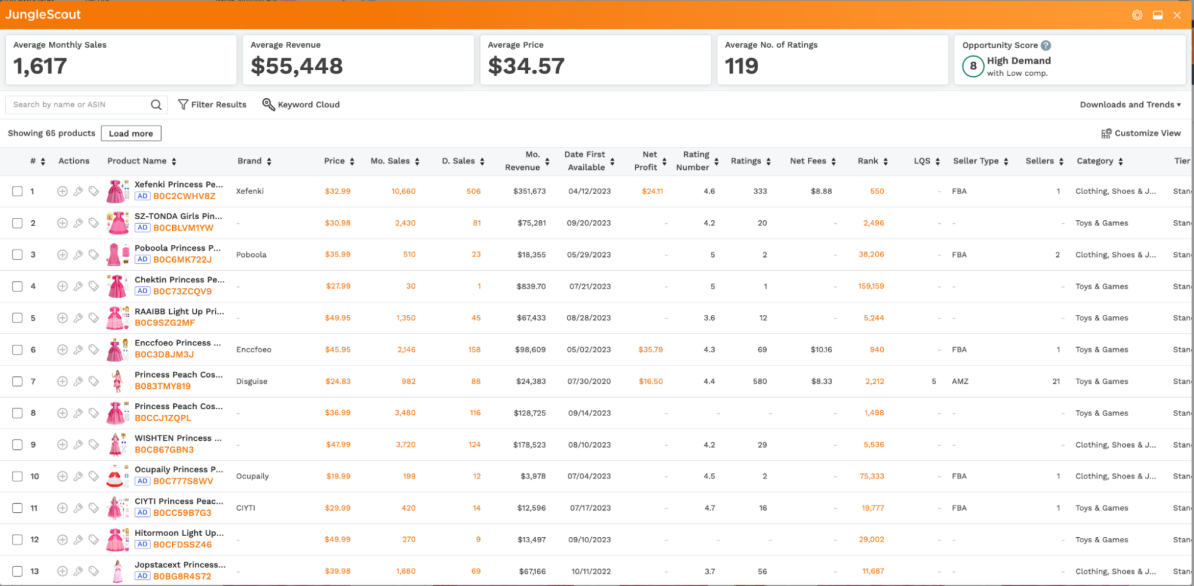Sort table by Mo. Sales column
Screen dimensions: 1194x586
pos(417,162)
